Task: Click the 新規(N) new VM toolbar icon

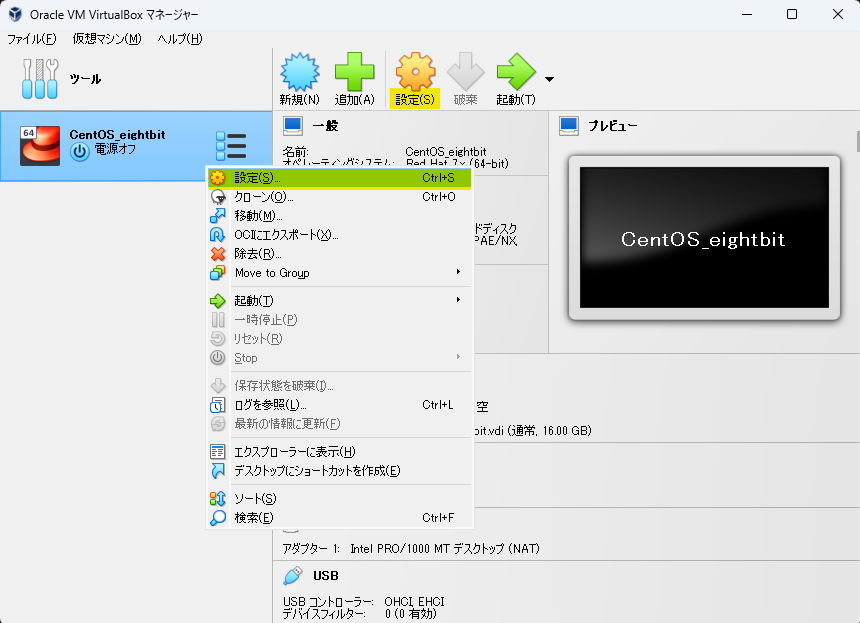Action: [299, 72]
